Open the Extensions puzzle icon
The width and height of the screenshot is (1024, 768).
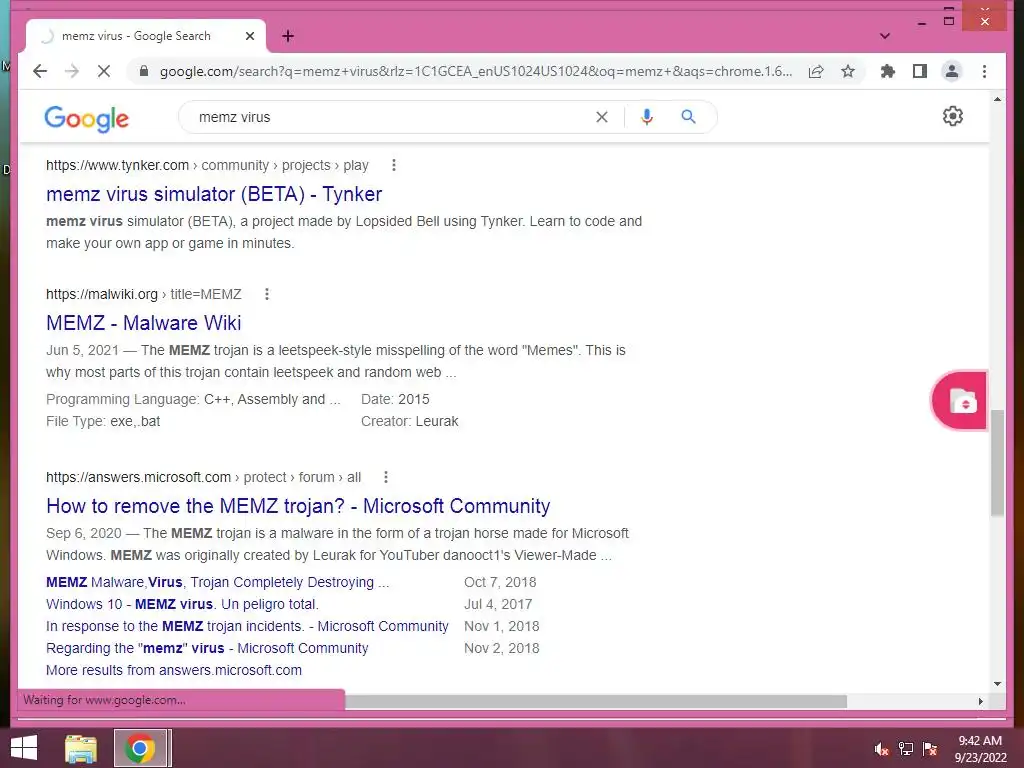(888, 71)
